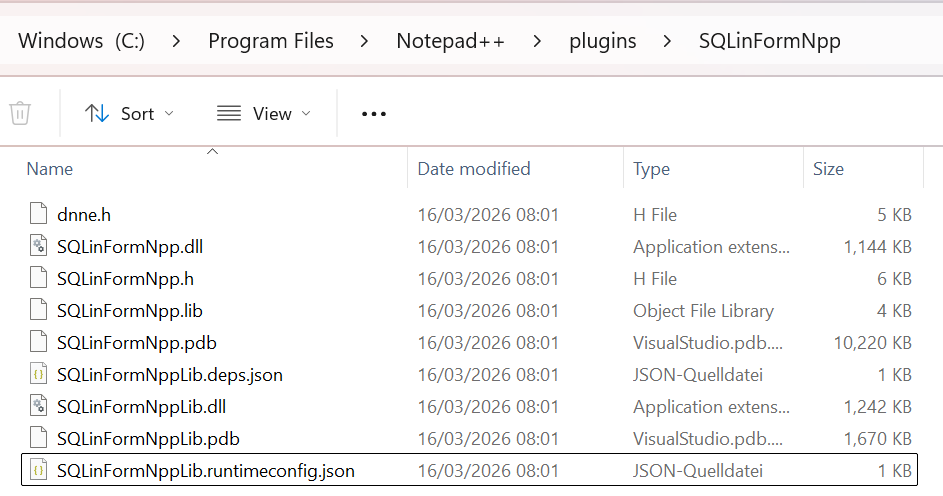Expand chevron after Notepad++ breadcrumb
943x496 pixels.
(537, 41)
